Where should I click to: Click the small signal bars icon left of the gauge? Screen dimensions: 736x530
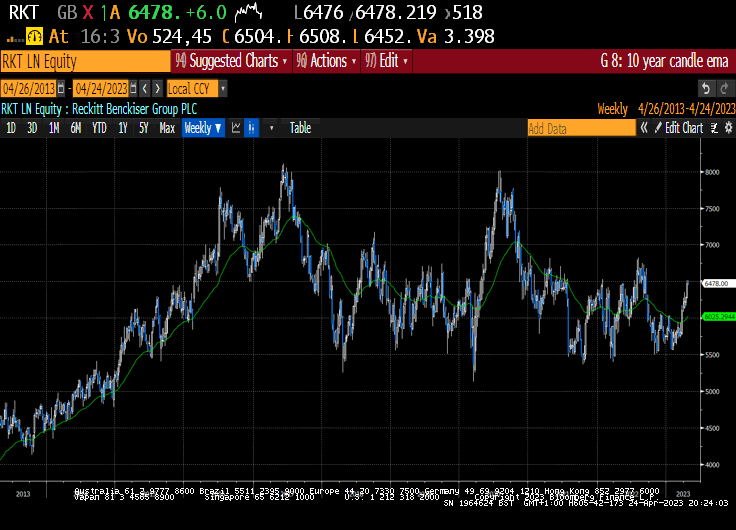click(15, 39)
